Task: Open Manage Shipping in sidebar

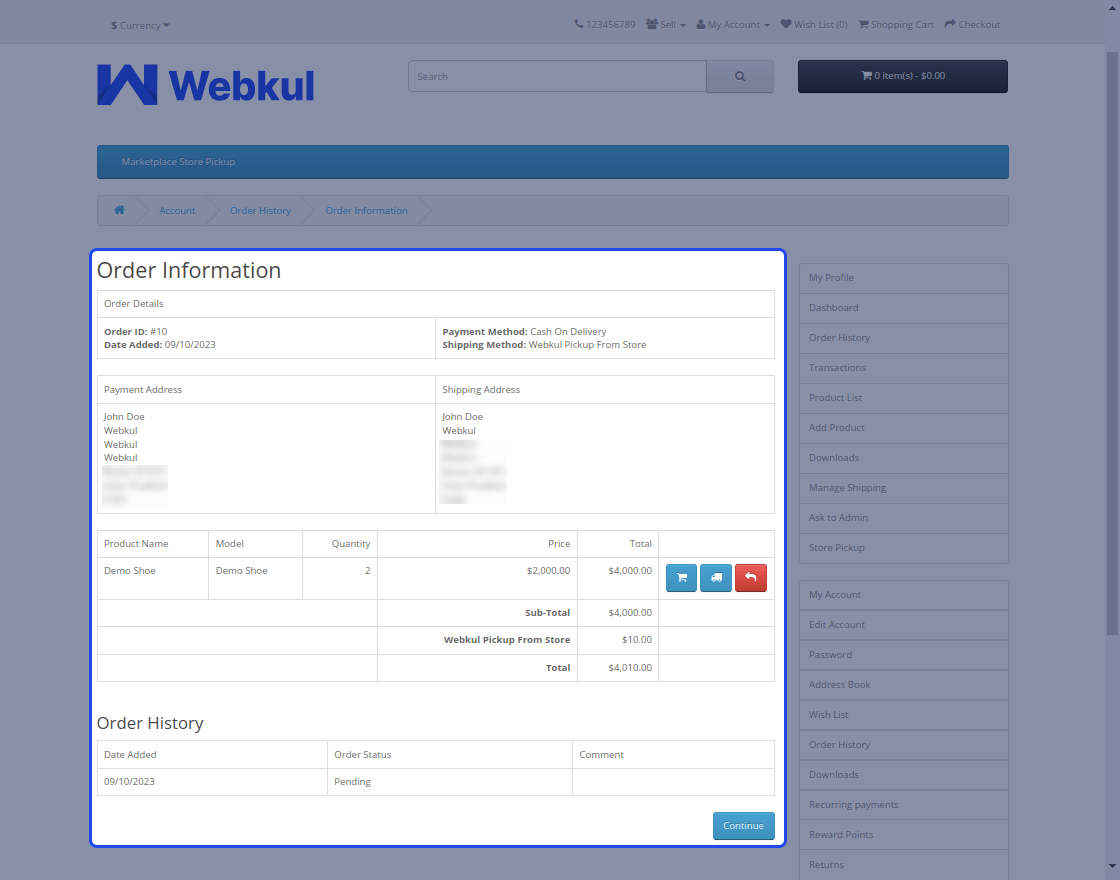Action: tap(904, 488)
